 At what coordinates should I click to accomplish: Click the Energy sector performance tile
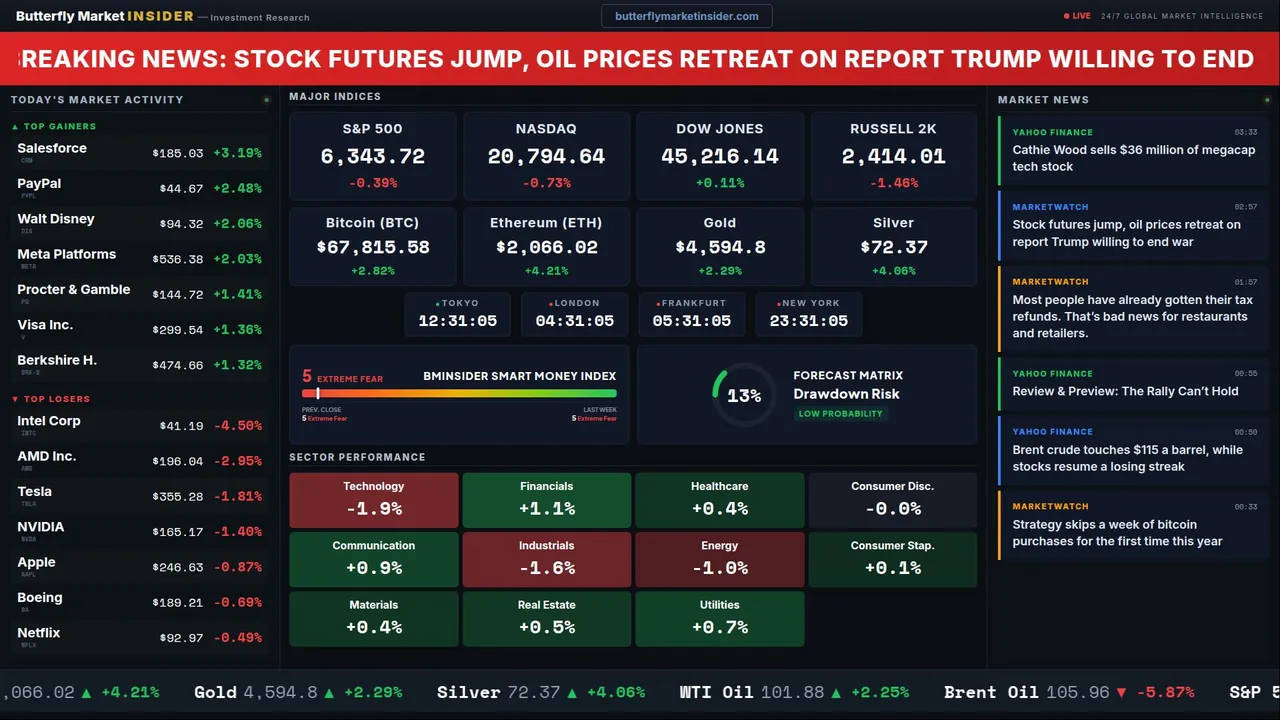(x=719, y=559)
